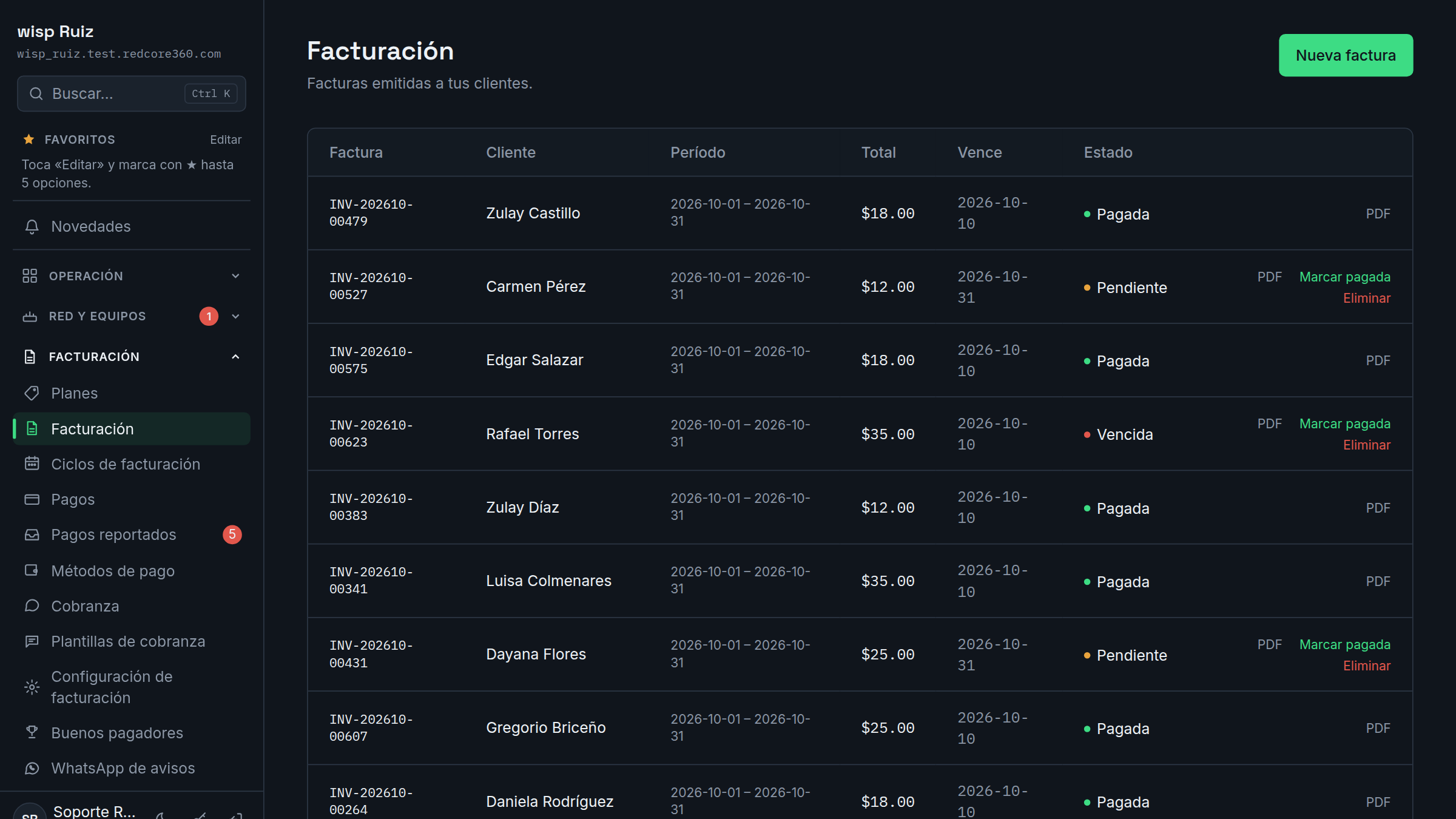Click the red 5 badge on Pagos reportados
This screenshot has width=1456, height=819.
click(x=232, y=534)
